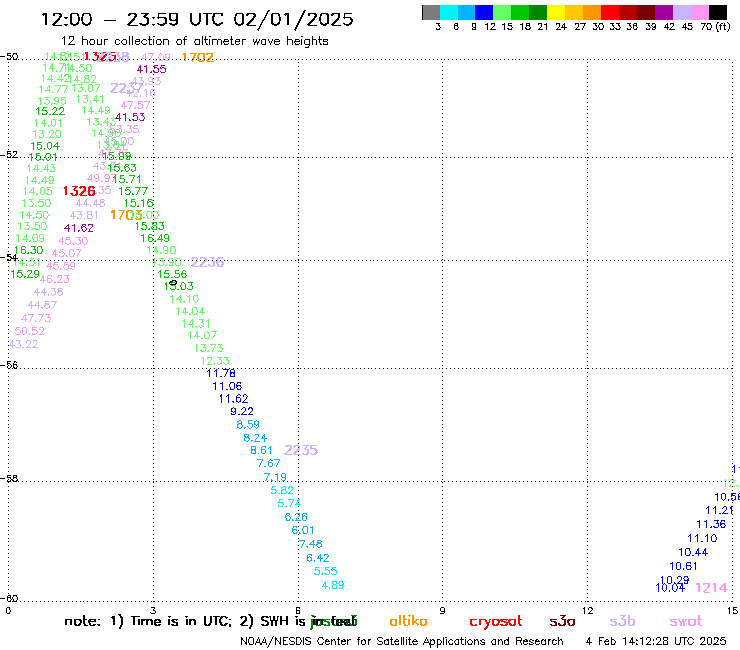Click the orange pass time label '1702'

coord(198,57)
